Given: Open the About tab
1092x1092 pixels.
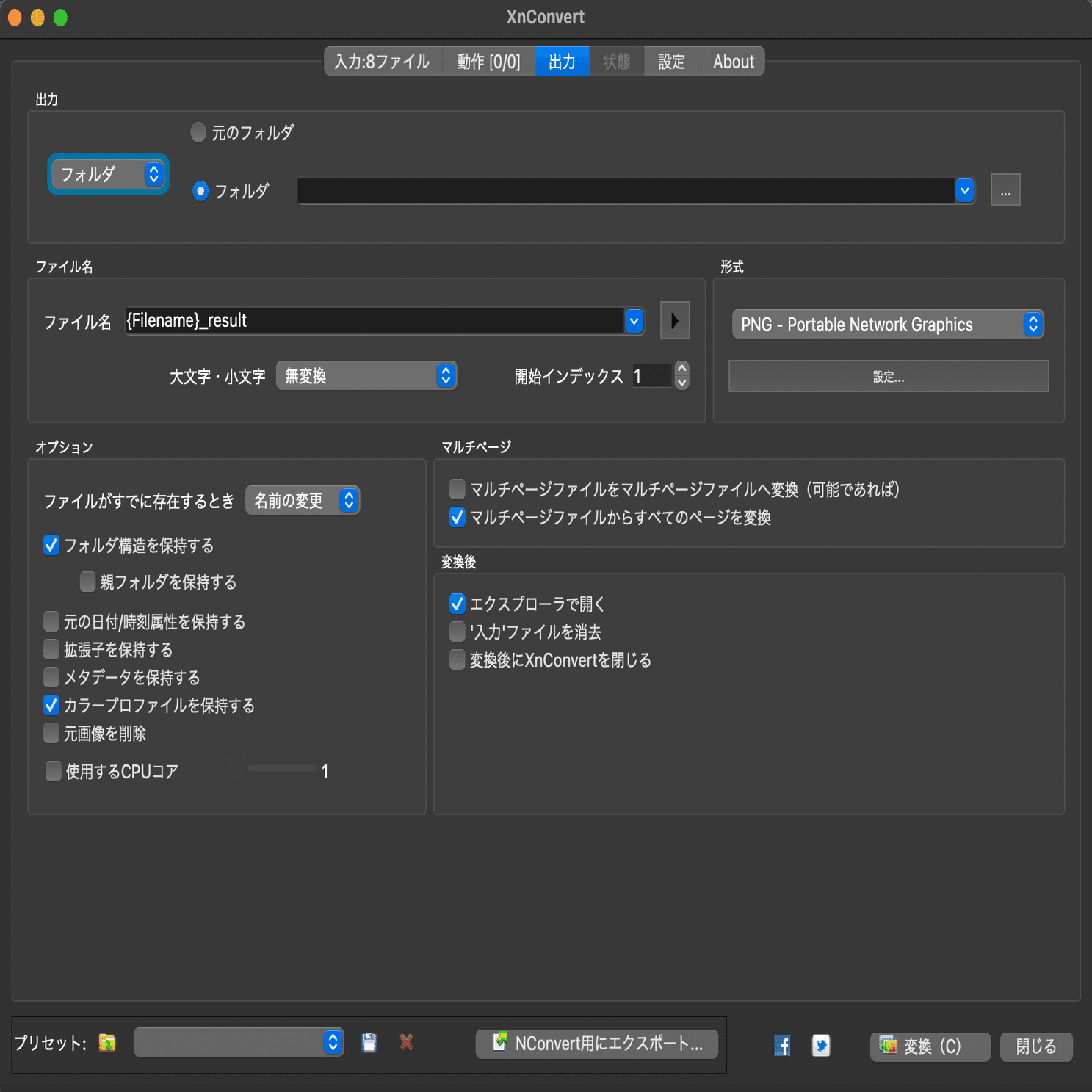Looking at the screenshot, I should 733,61.
